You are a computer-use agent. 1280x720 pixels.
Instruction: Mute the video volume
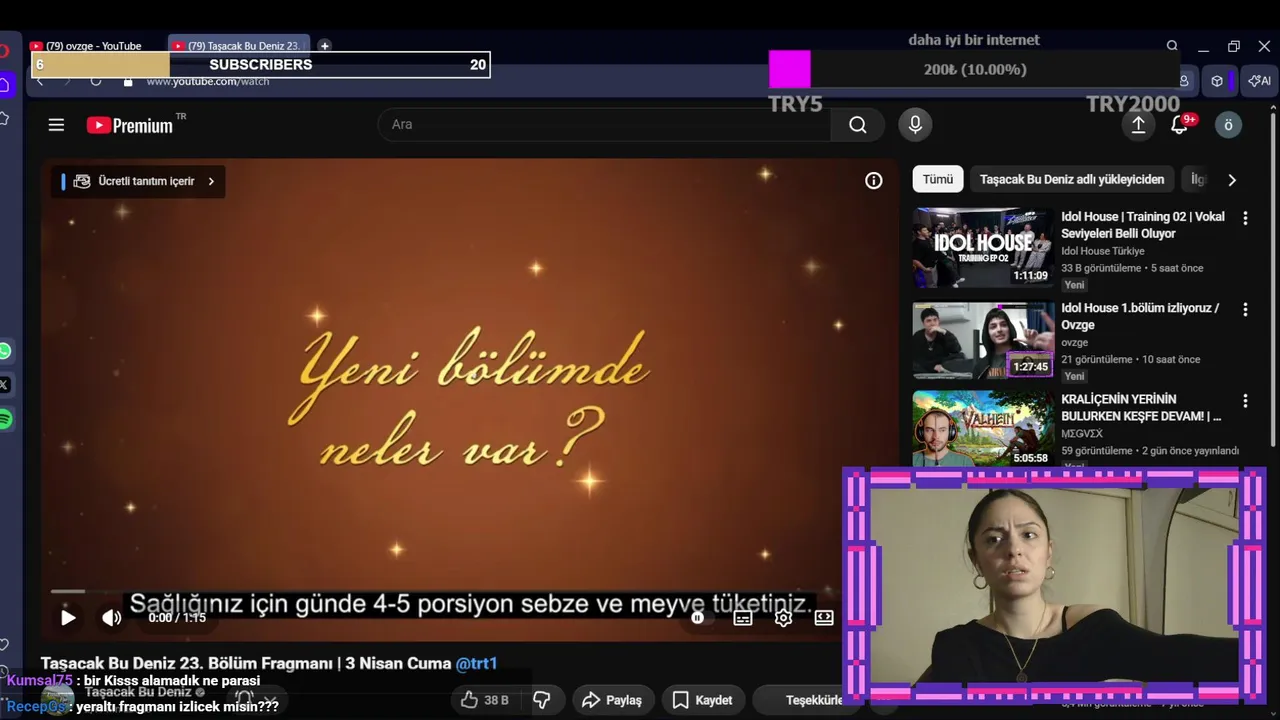(111, 617)
